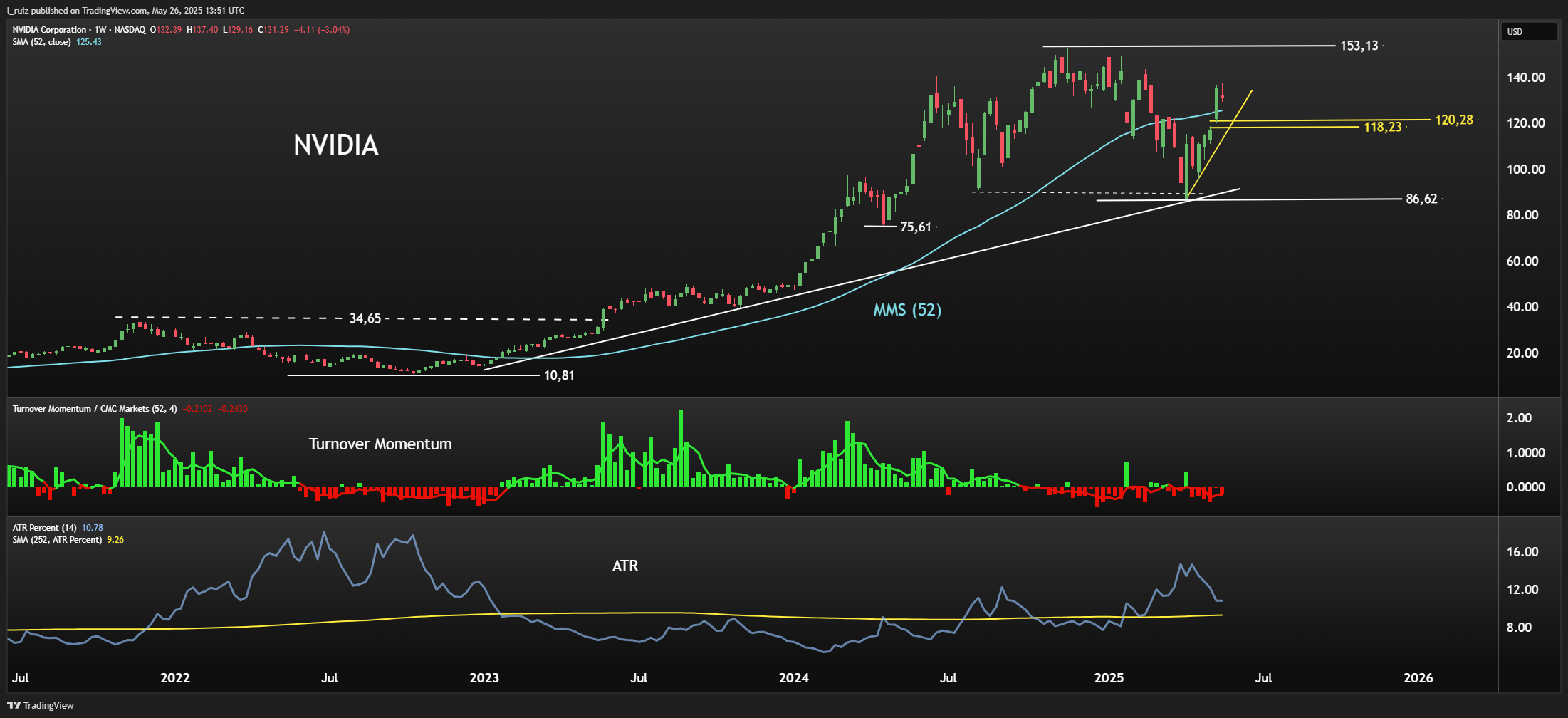Click the 60.00 price axis value
The height and width of the screenshot is (718, 1568).
pos(1522,261)
